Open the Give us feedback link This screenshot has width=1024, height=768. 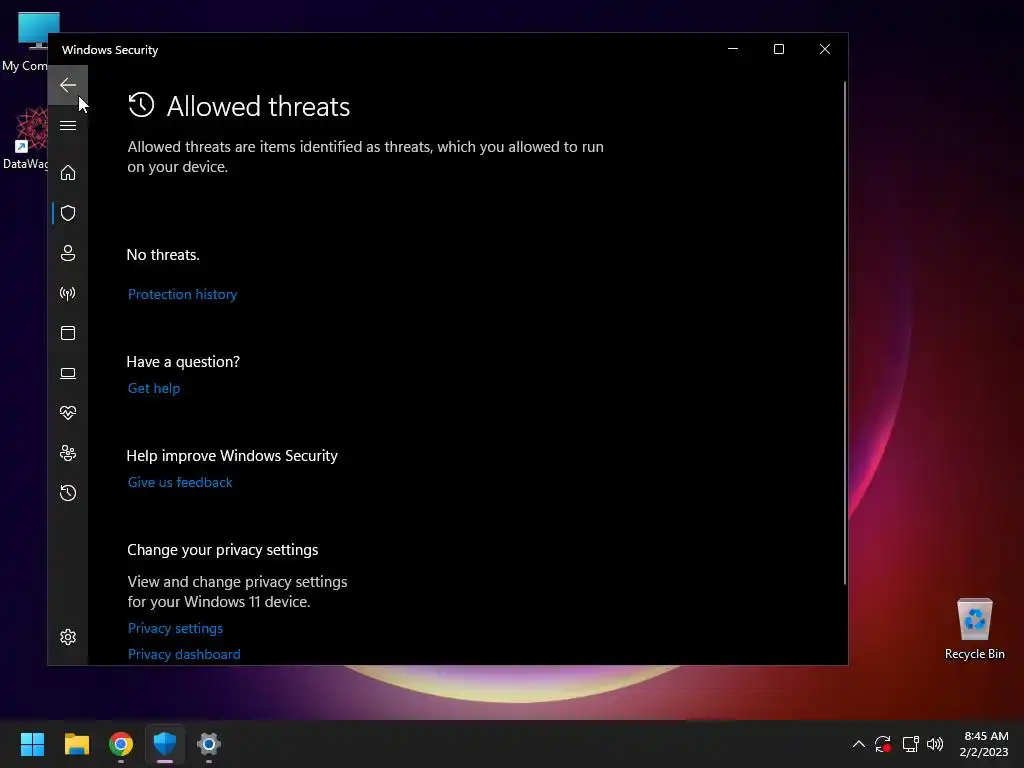pyautogui.click(x=180, y=483)
